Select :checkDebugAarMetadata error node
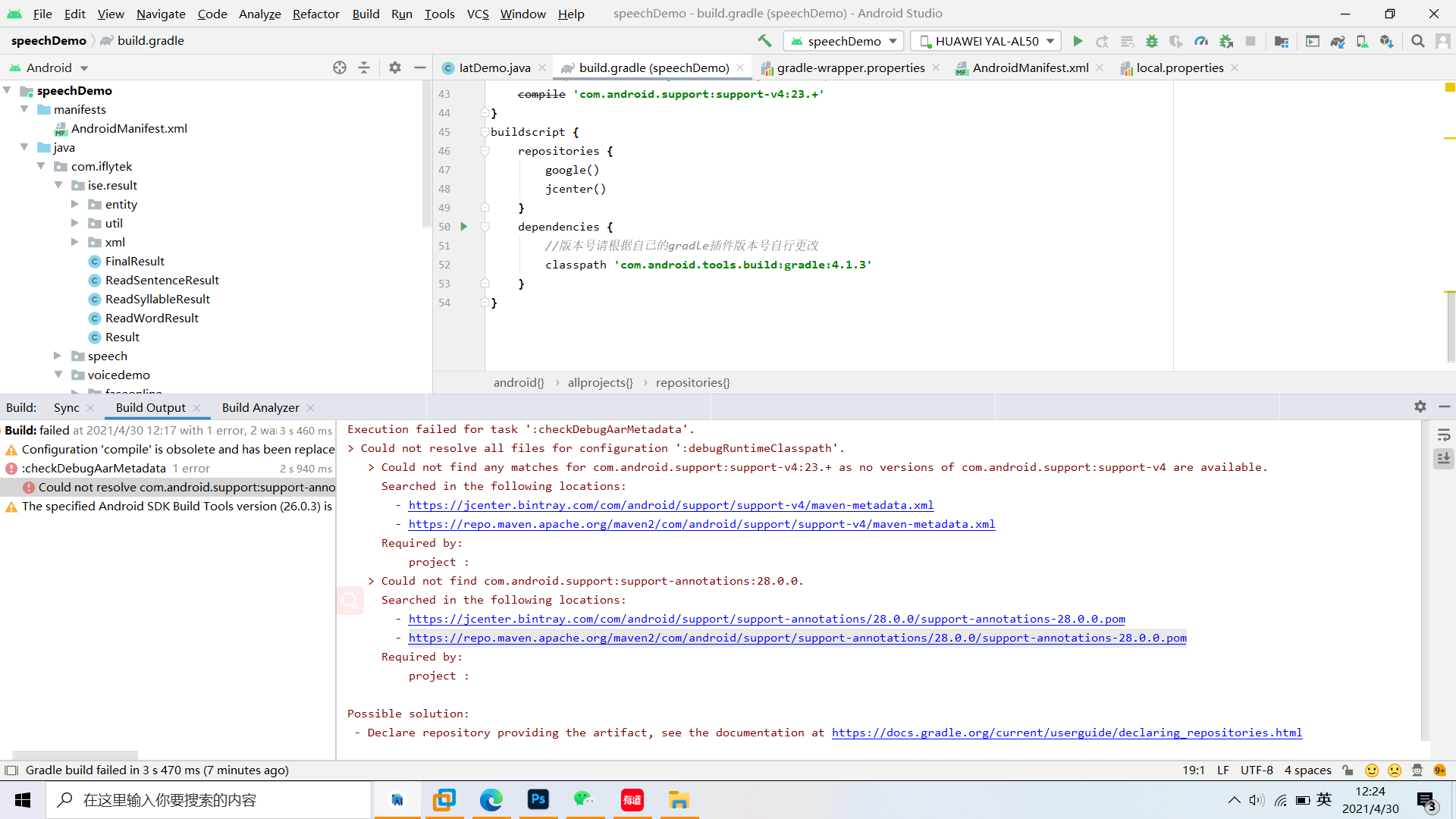 tap(93, 469)
